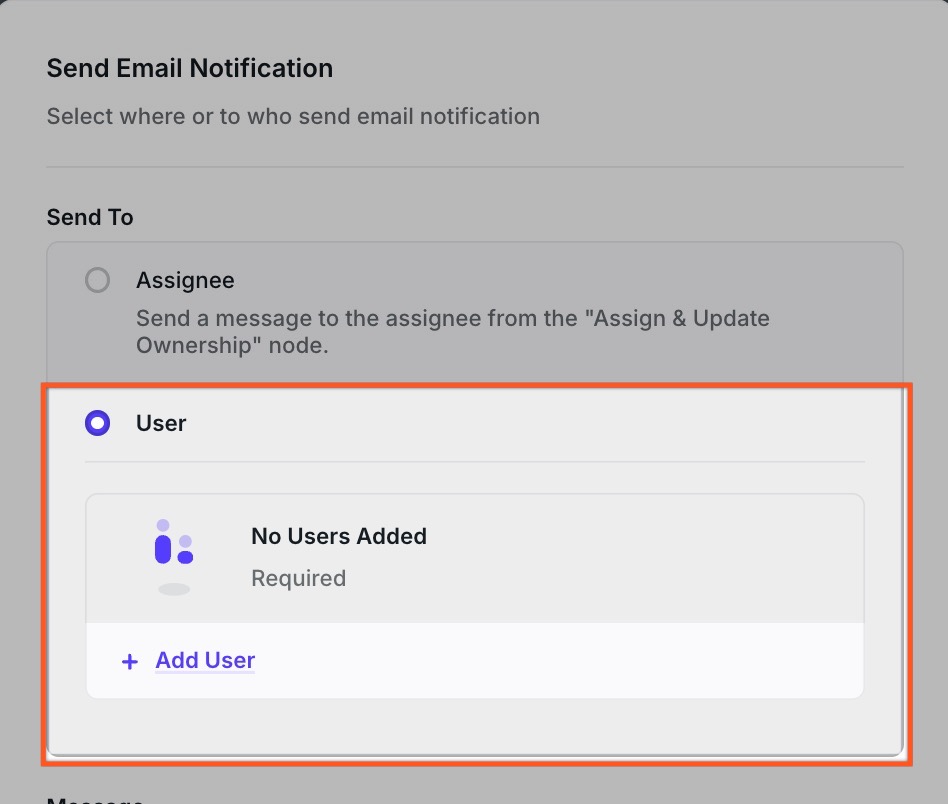
Task: Click the Add User link
Action: (205, 660)
